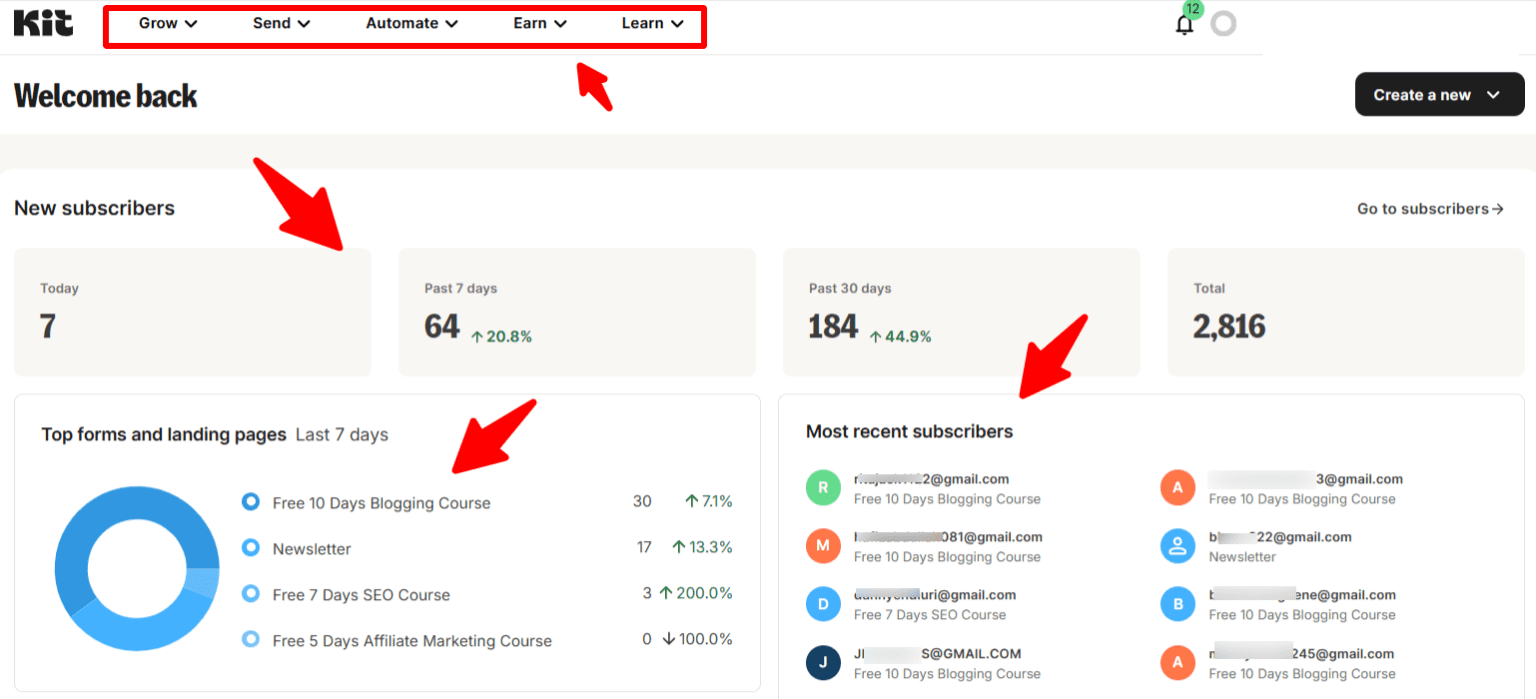
Task: Click the dark blue J subscriber avatar
Action: (822, 663)
